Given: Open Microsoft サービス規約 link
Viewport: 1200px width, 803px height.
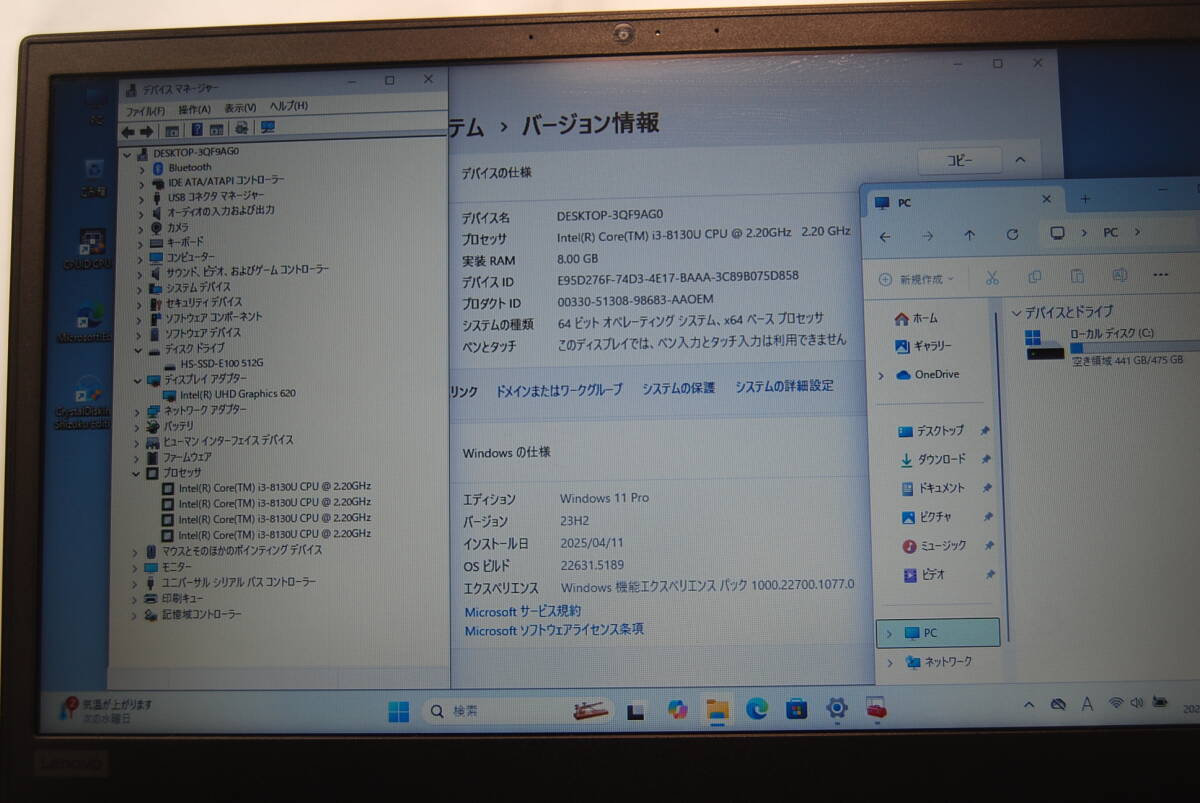Looking at the screenshot, I should (522, 611).
